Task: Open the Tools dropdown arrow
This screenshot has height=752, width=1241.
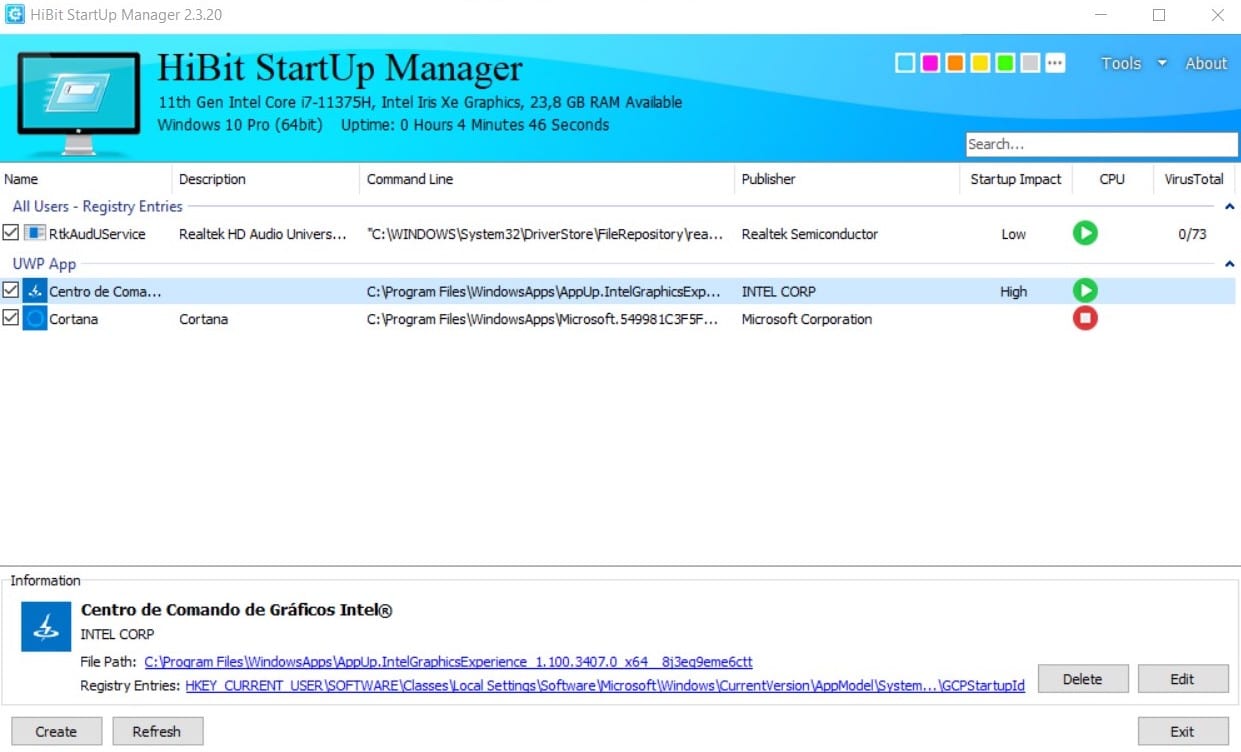Action: pyautogui.click(x=1162, y=63)
